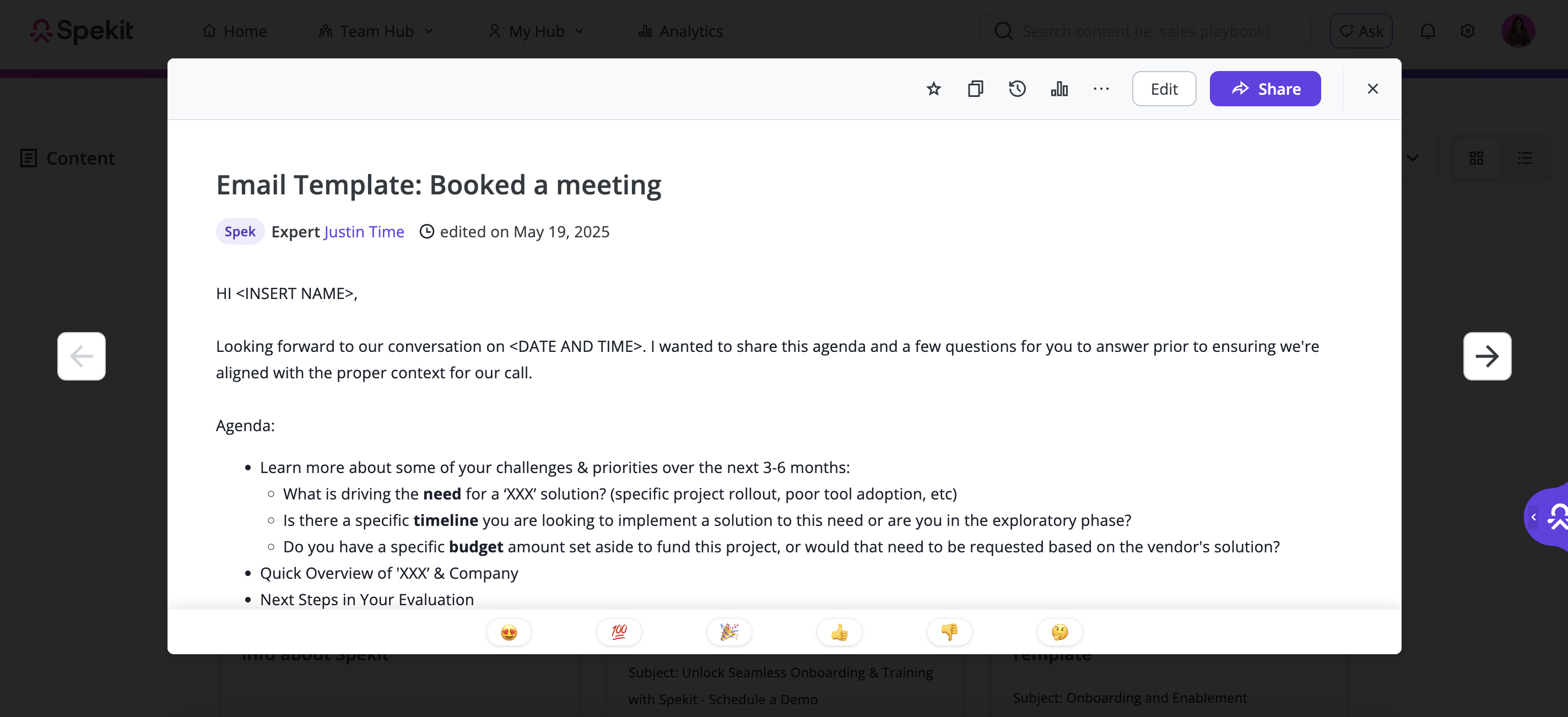The height and width of the screenshot is (717, 1568).
Task: Open the Analytics menu item
Action: (x=680, y=31)
